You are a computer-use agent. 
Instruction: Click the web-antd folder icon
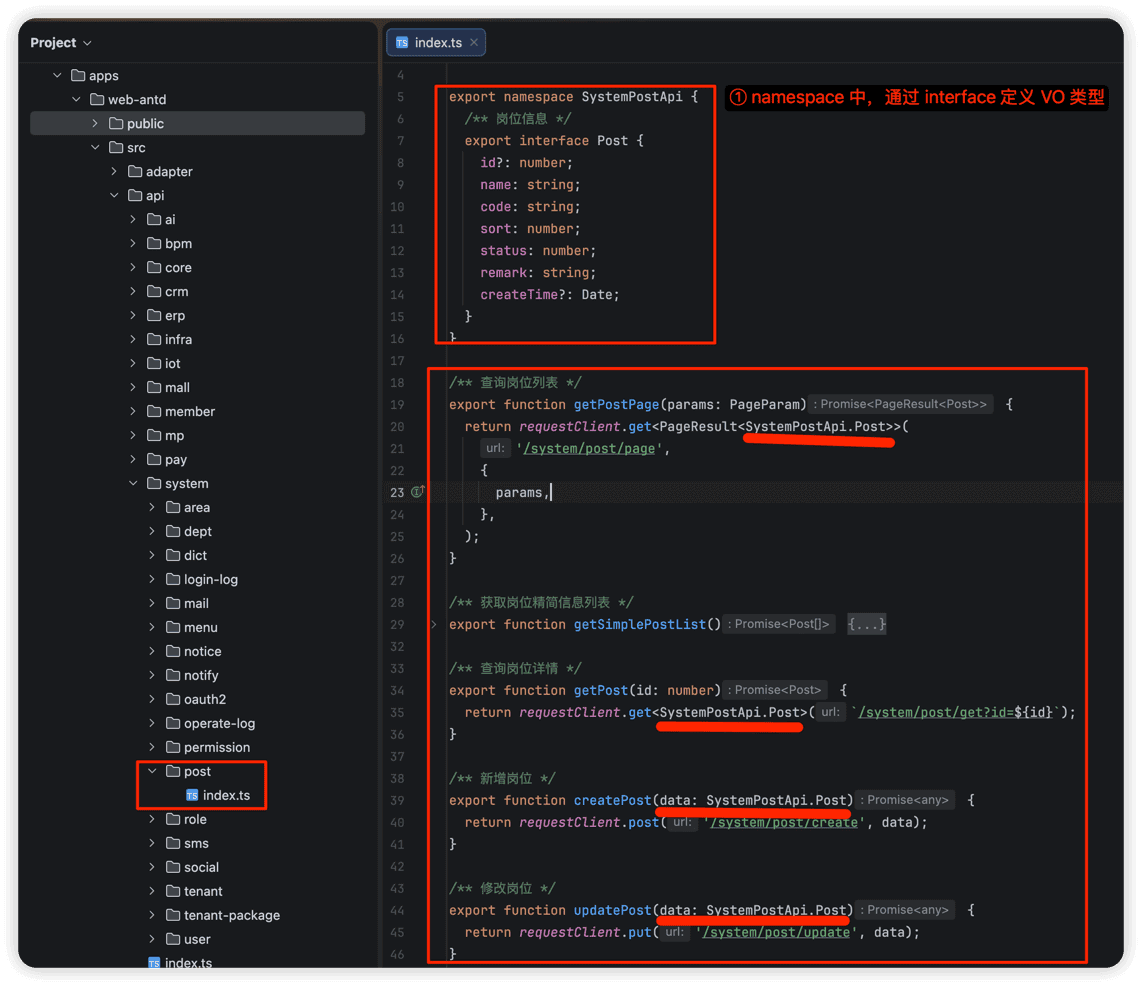pos(97,99)
